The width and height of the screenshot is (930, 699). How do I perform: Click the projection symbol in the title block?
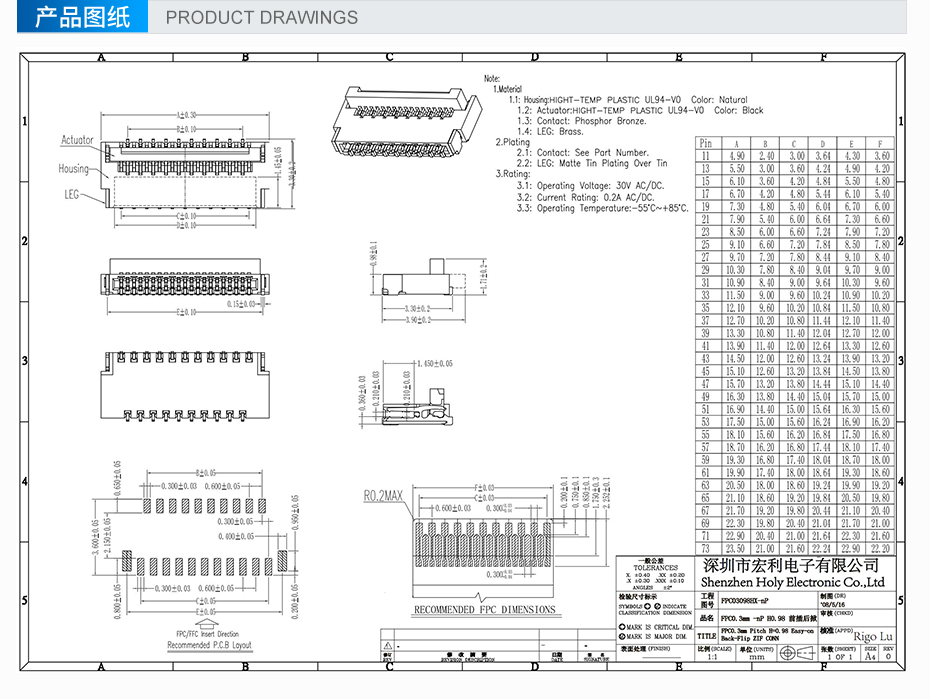[x=790, y=655]
